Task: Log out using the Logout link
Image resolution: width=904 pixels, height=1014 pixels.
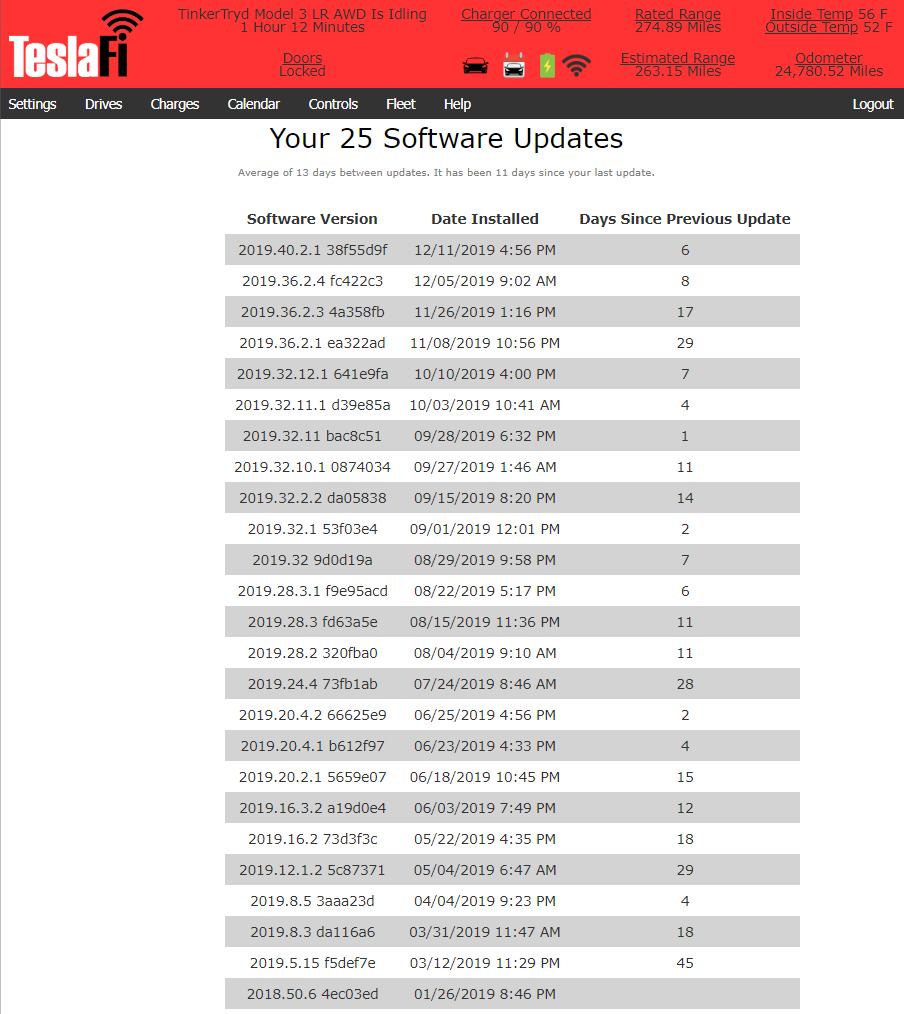Action: 873,104
